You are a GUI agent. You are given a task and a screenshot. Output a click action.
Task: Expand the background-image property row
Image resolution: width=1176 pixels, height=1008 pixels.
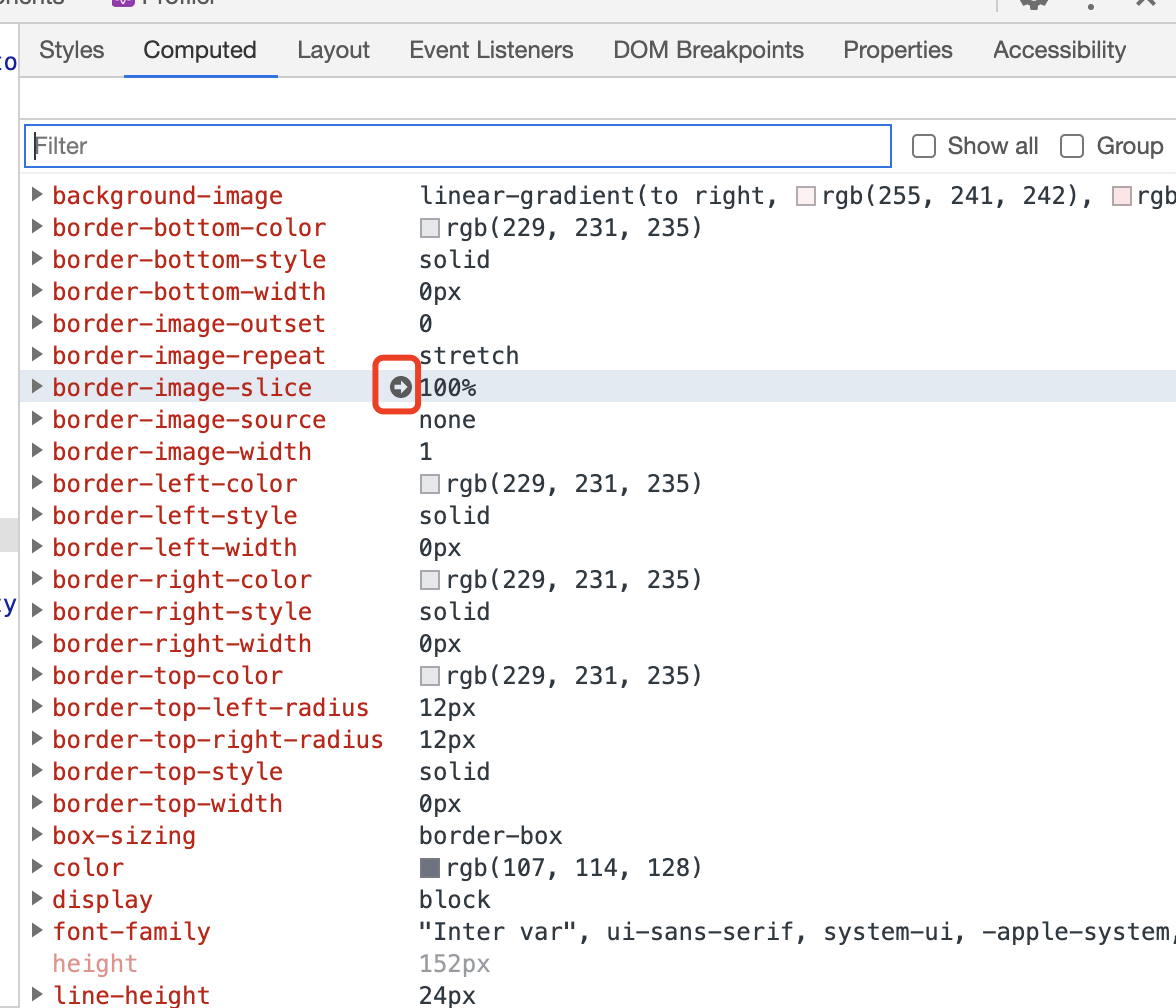tap(36, 195)
